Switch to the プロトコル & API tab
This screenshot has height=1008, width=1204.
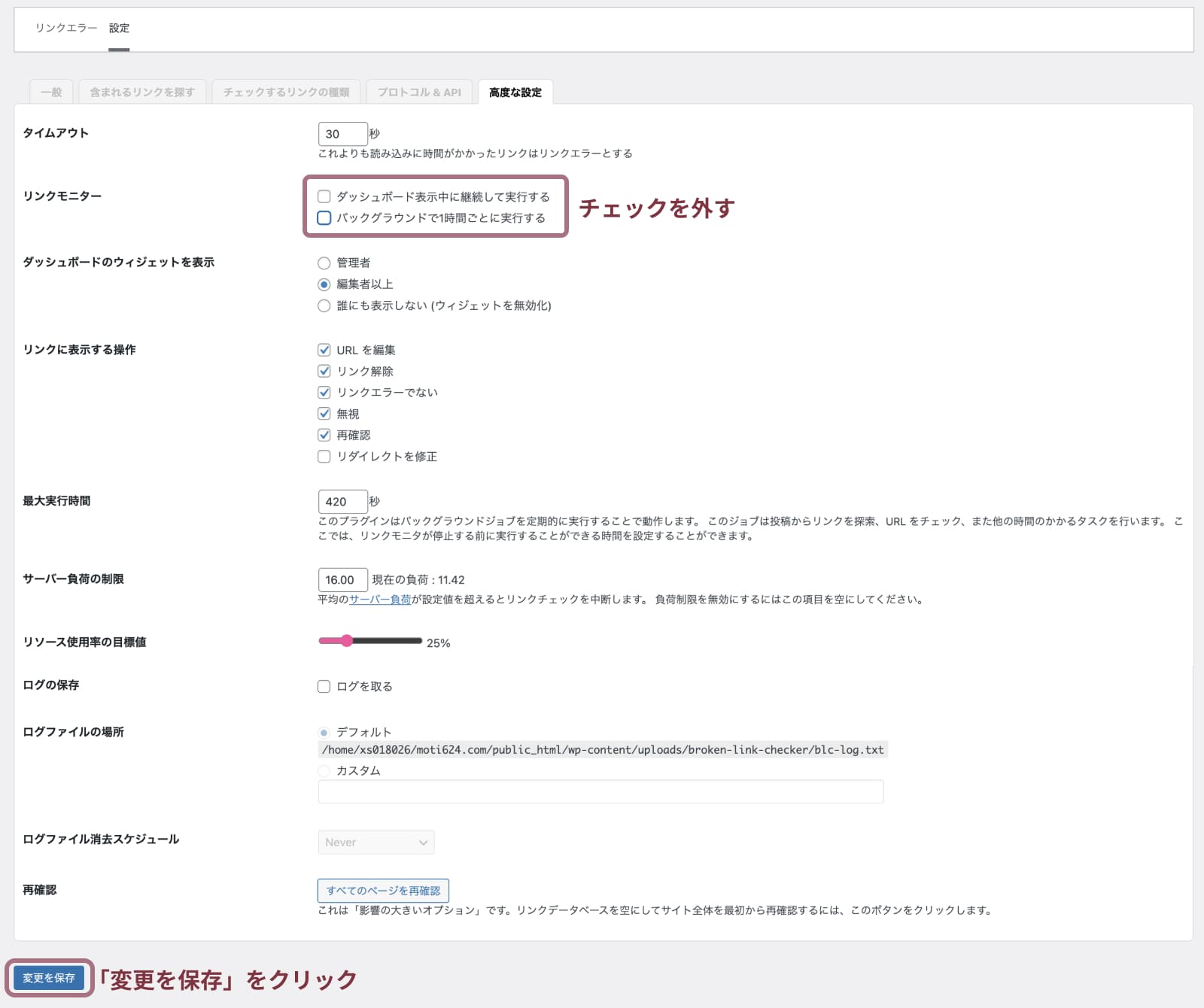(x=419, y=92)
